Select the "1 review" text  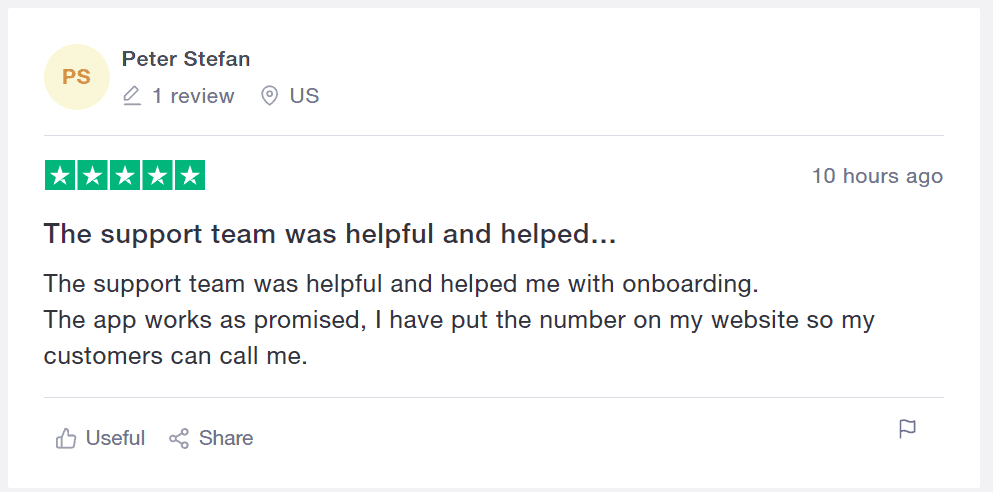pyautogui.click(x=193, y=96)
